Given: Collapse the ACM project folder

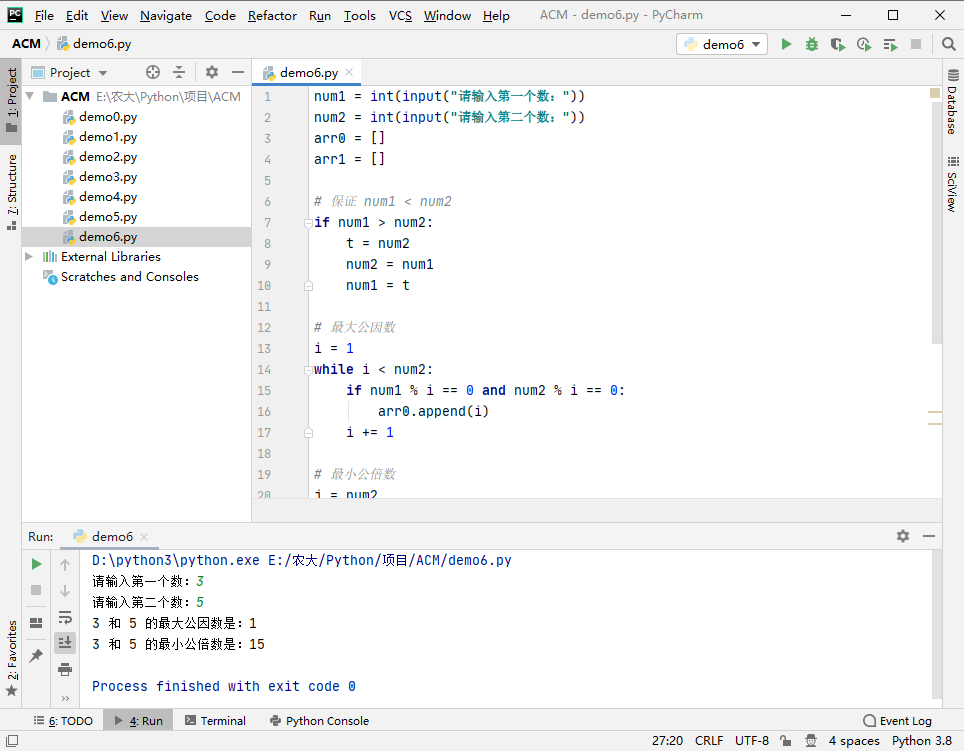Looking at the screenshot, I should (x=29, y=97).
